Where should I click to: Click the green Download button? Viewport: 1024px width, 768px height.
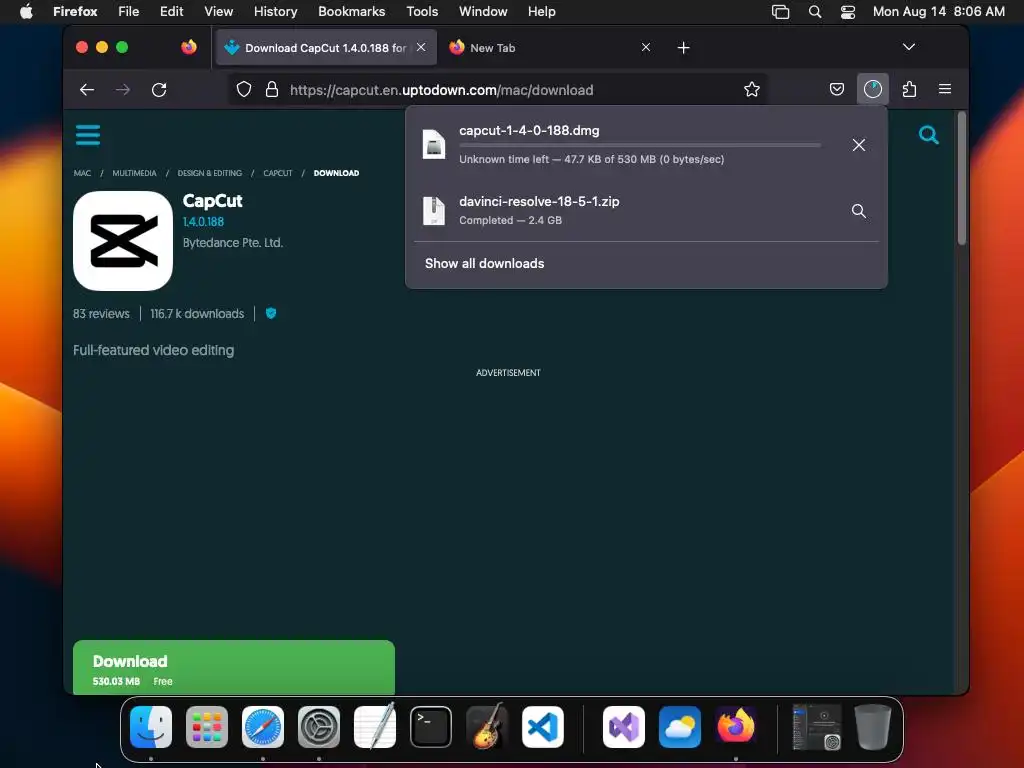[234, 667]
